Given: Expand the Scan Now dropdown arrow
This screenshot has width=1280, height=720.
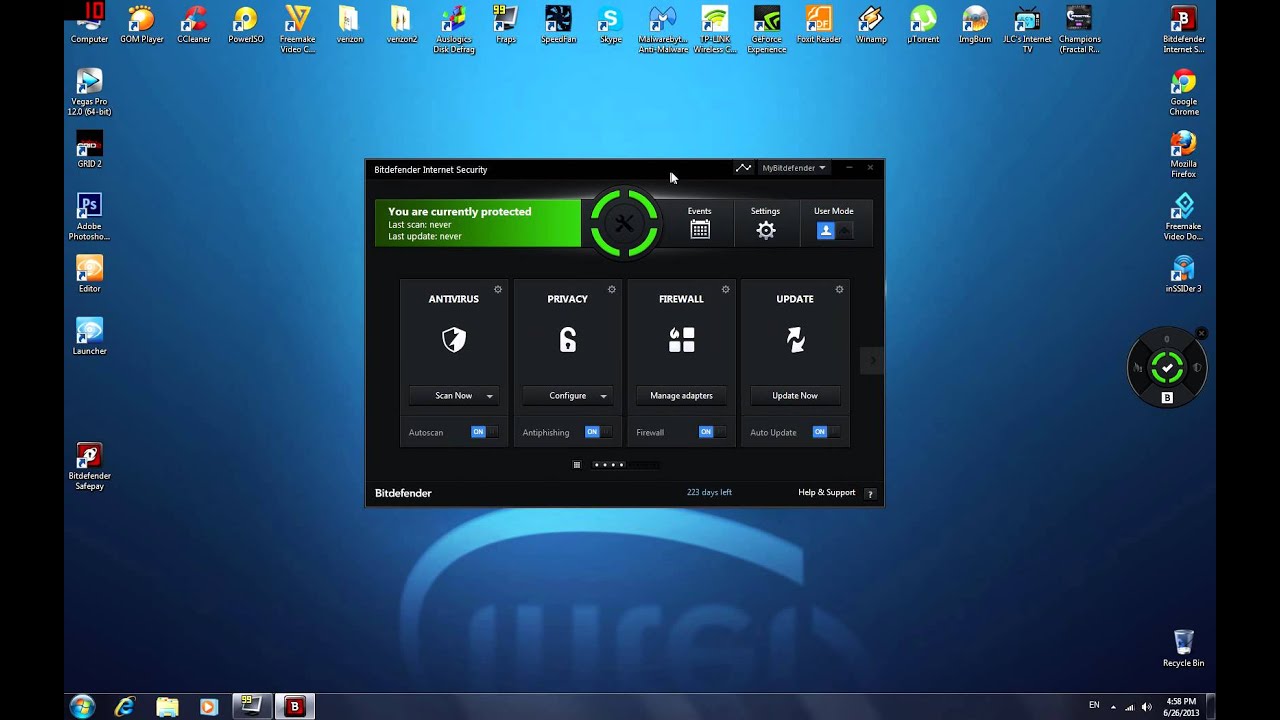Looking at the screenshot, I should [489, 396].
